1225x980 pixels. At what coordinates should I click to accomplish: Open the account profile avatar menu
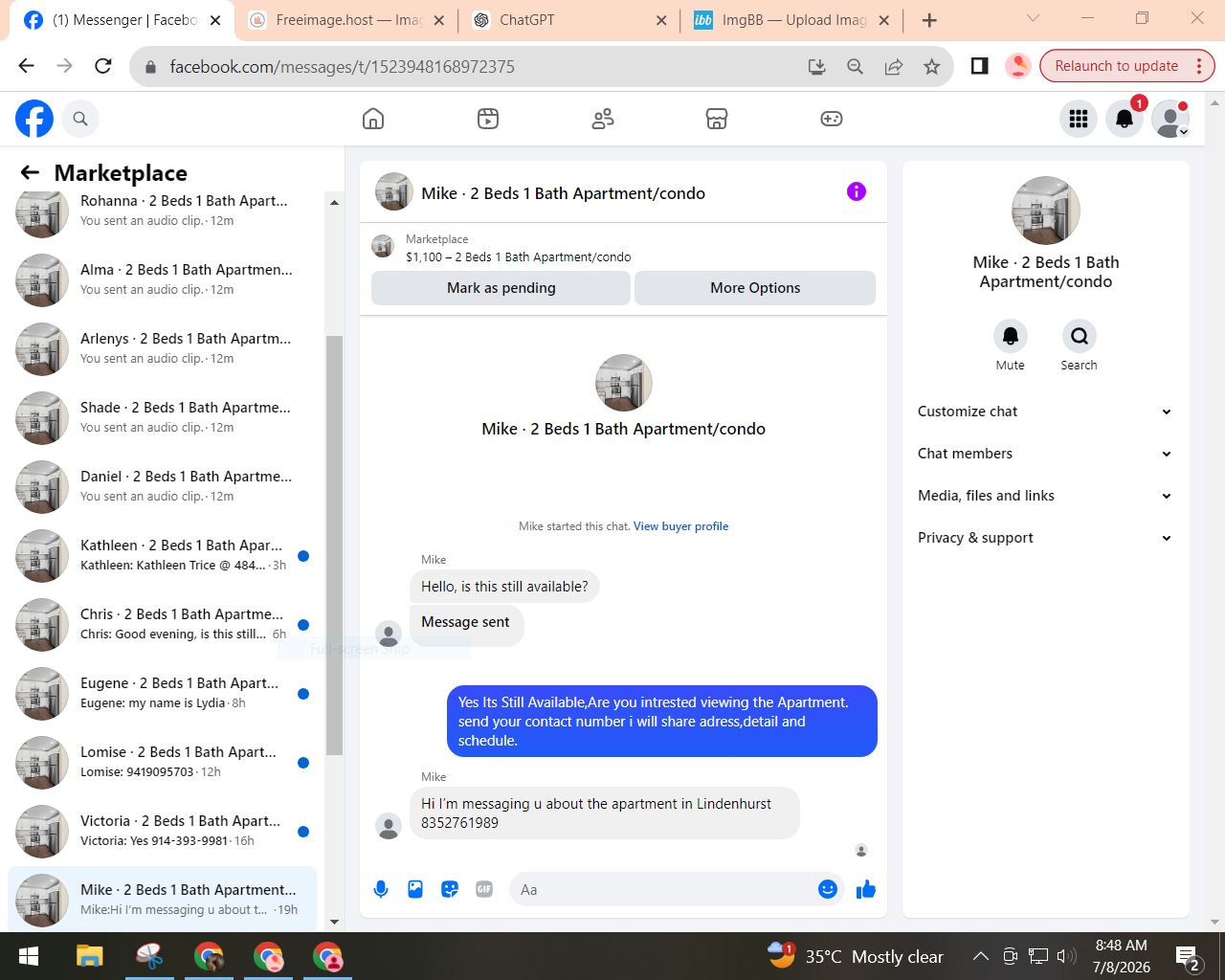(x=1170, y=119)
